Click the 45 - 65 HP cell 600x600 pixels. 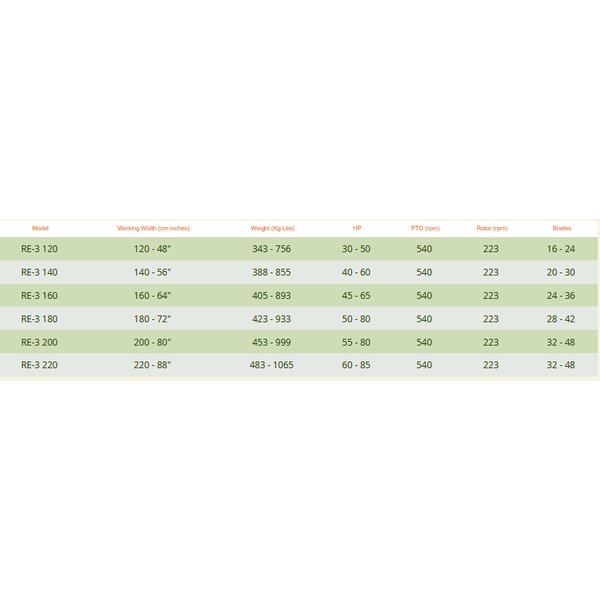tap(356, 295)
